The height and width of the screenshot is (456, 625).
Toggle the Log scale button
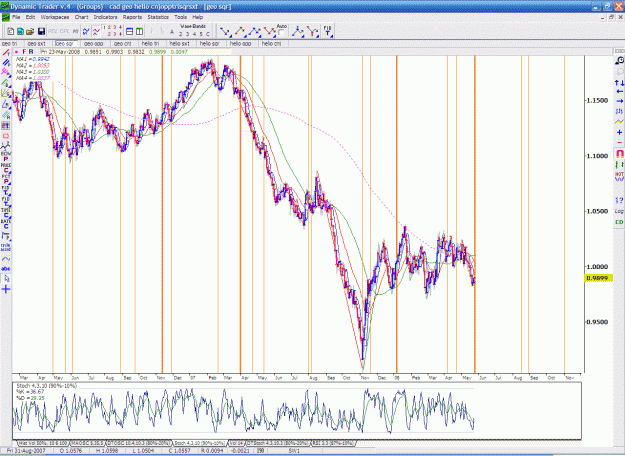click(619, 211)
